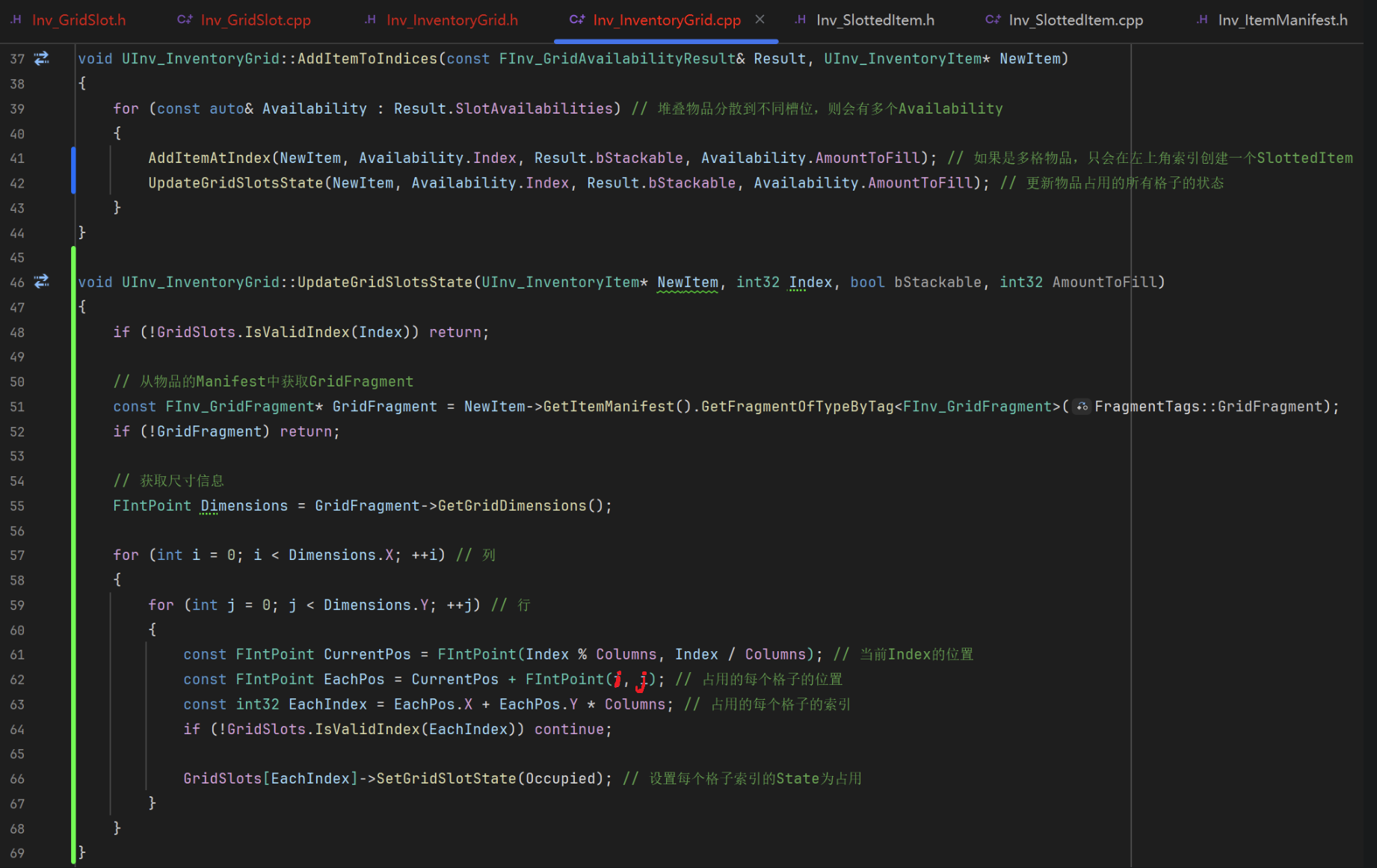Click FragmentTags::GridFragment on line 51
1377x868 pixels.
1209,407
